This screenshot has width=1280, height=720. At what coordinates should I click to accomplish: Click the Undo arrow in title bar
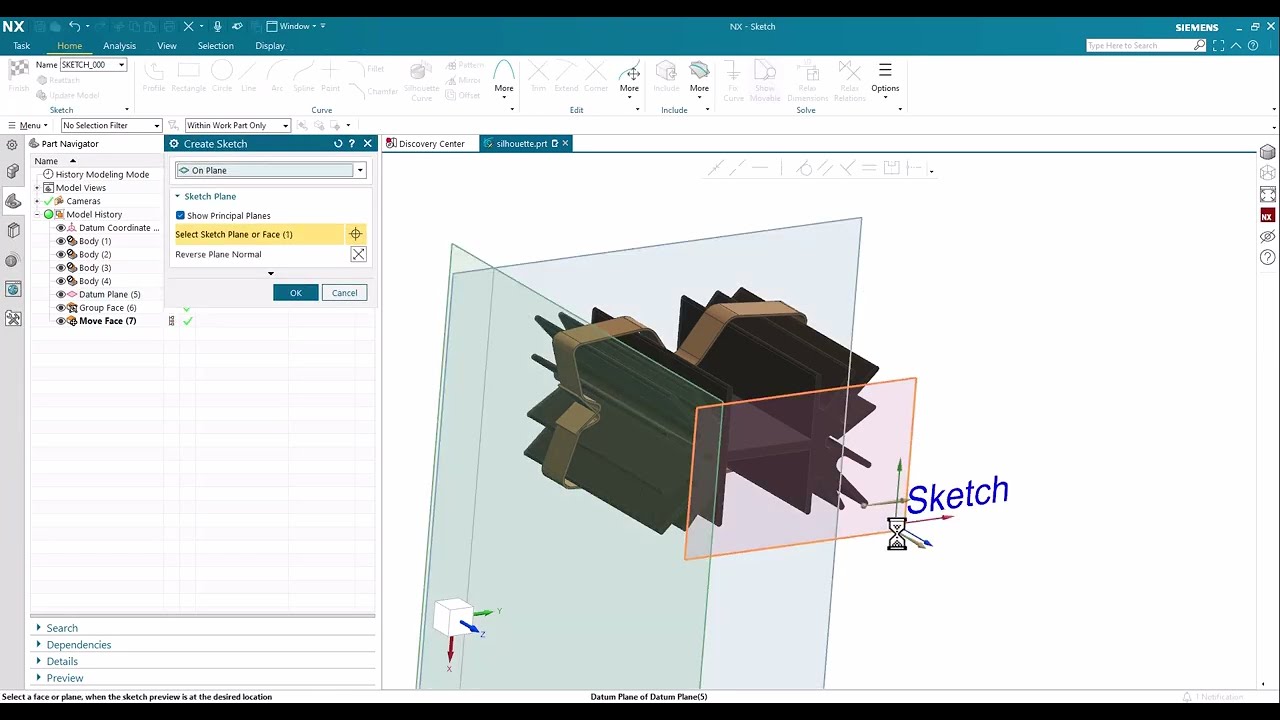pos(75,26)
